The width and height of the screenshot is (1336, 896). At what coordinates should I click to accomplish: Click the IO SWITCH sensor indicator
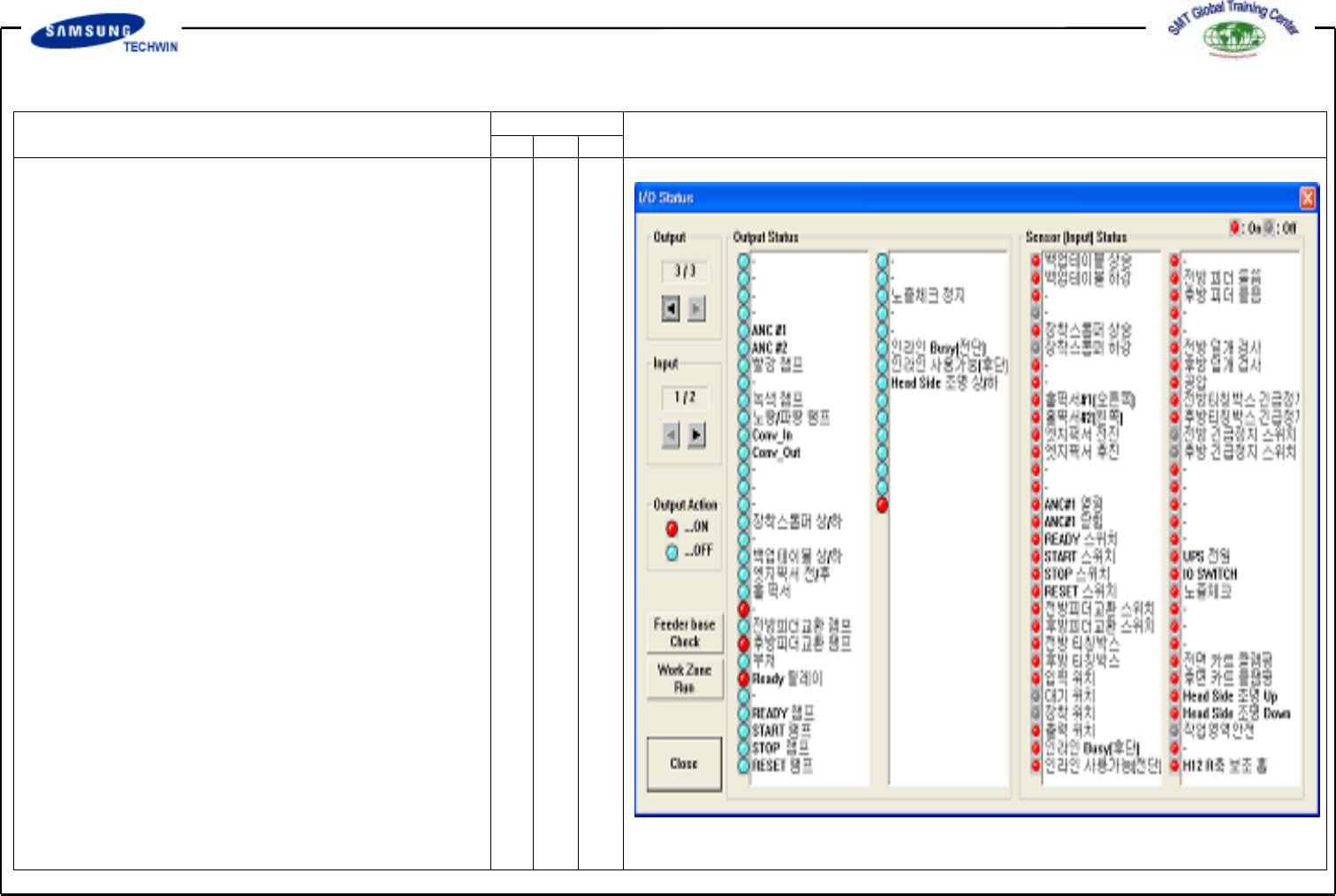coord(1174,573)
